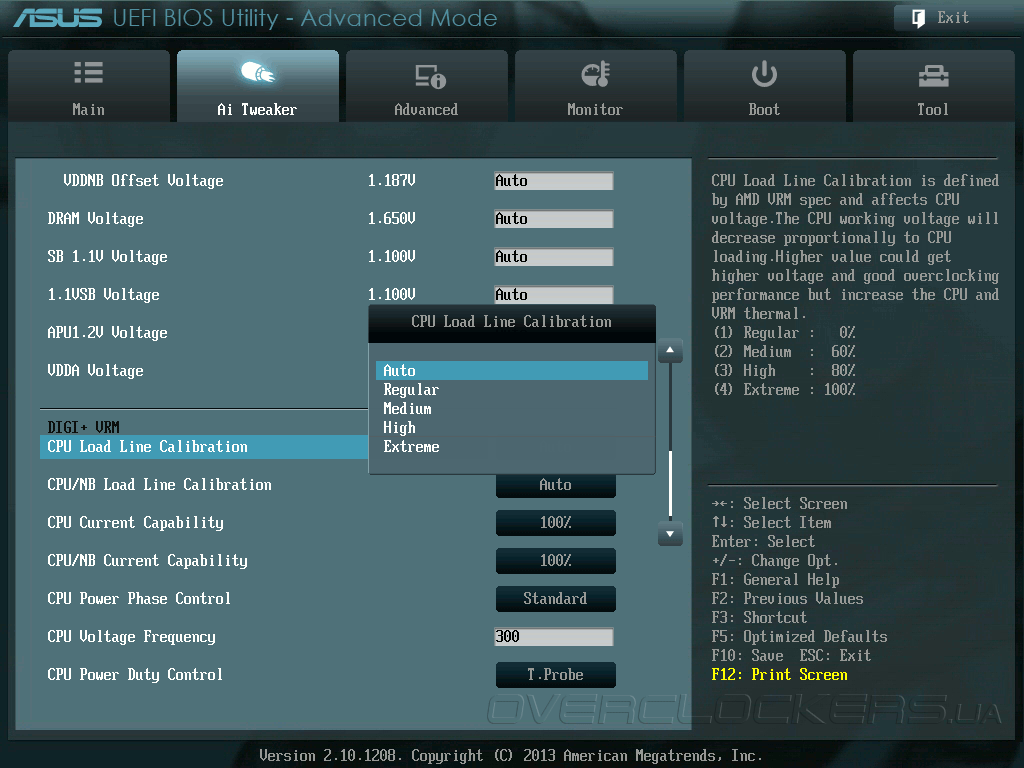Choose Regular load line calibration
The image size is (1024, 768).
coord(512,390)
